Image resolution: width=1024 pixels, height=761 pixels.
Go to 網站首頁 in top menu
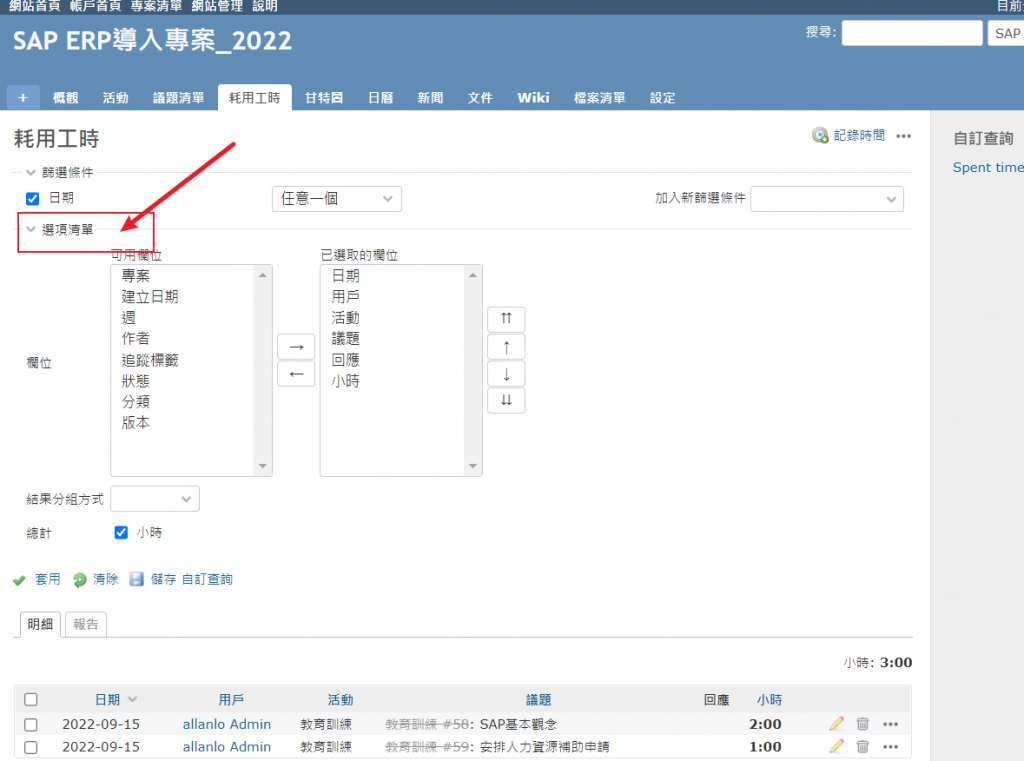[x=35, y=6]
